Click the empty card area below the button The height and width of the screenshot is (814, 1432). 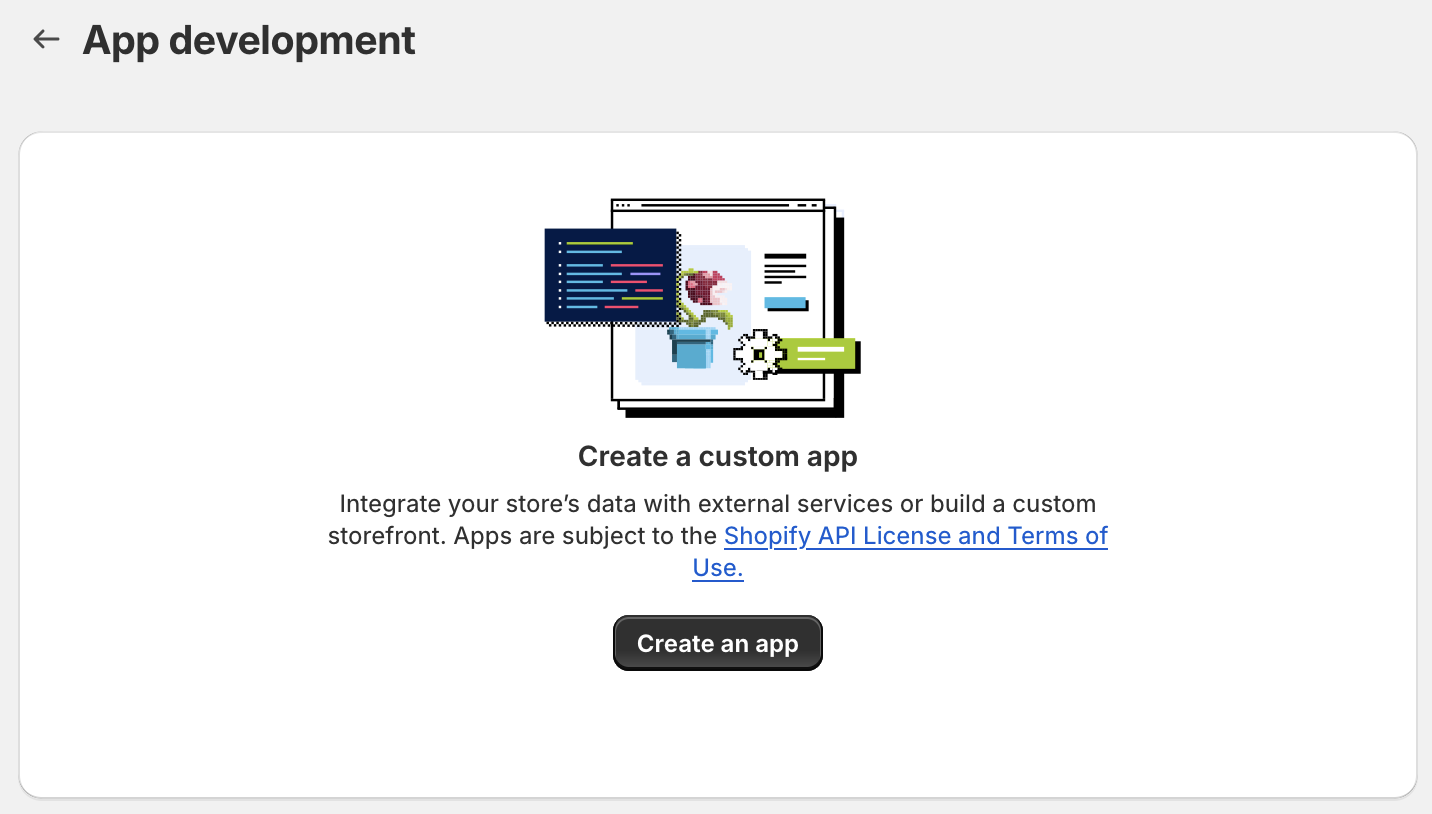(x=718, y=735)
